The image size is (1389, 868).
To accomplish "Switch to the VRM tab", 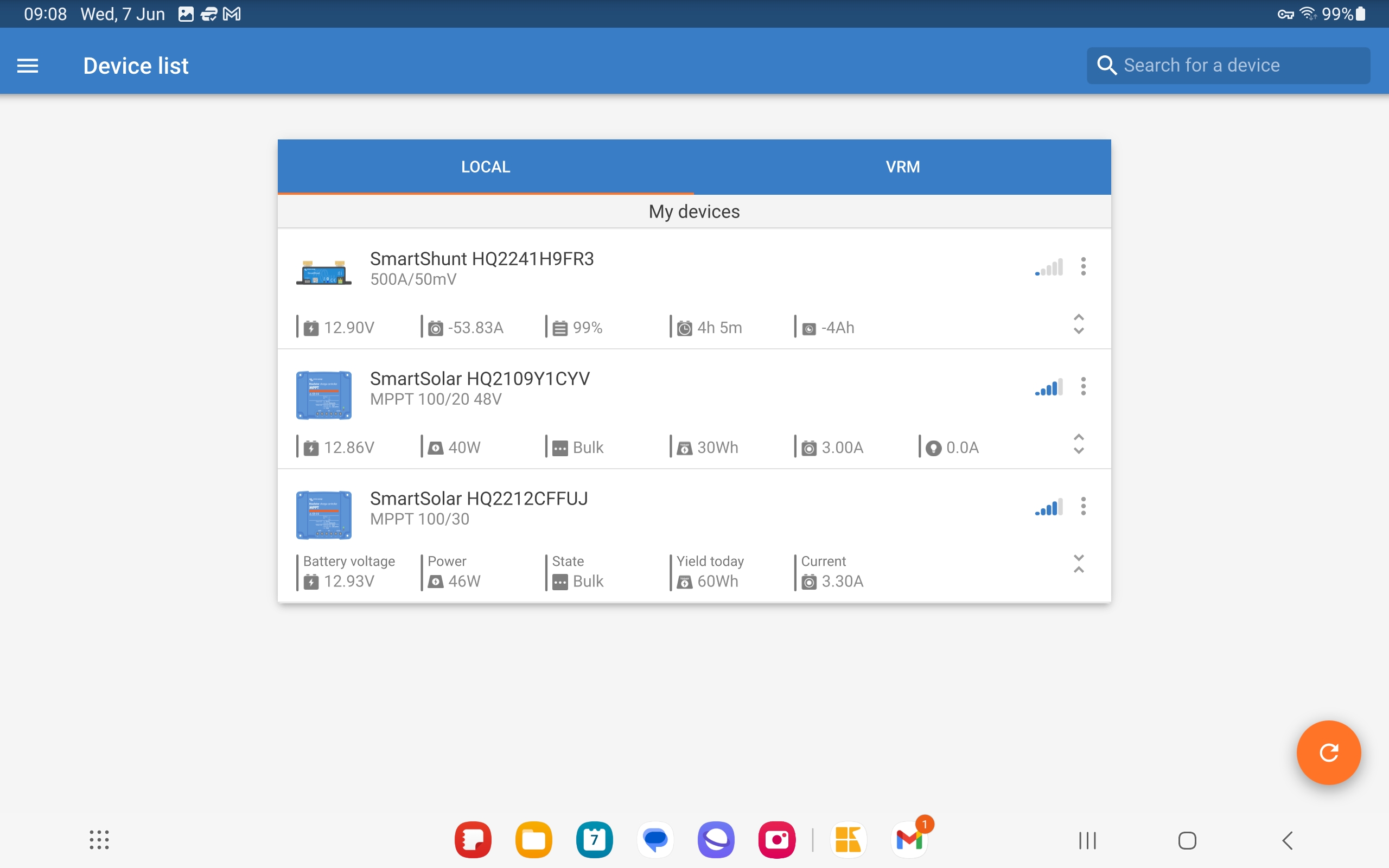I will (x=902, y=167).
